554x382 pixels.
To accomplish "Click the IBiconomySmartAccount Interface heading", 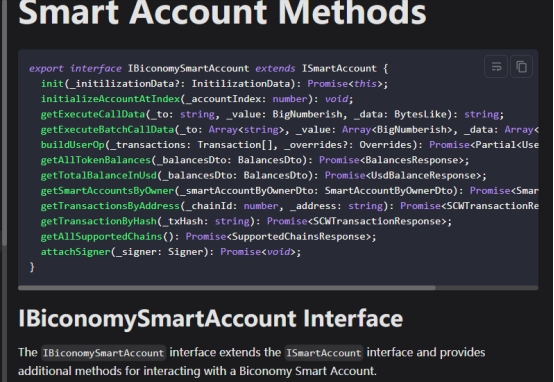I will [x=211, y=318].
